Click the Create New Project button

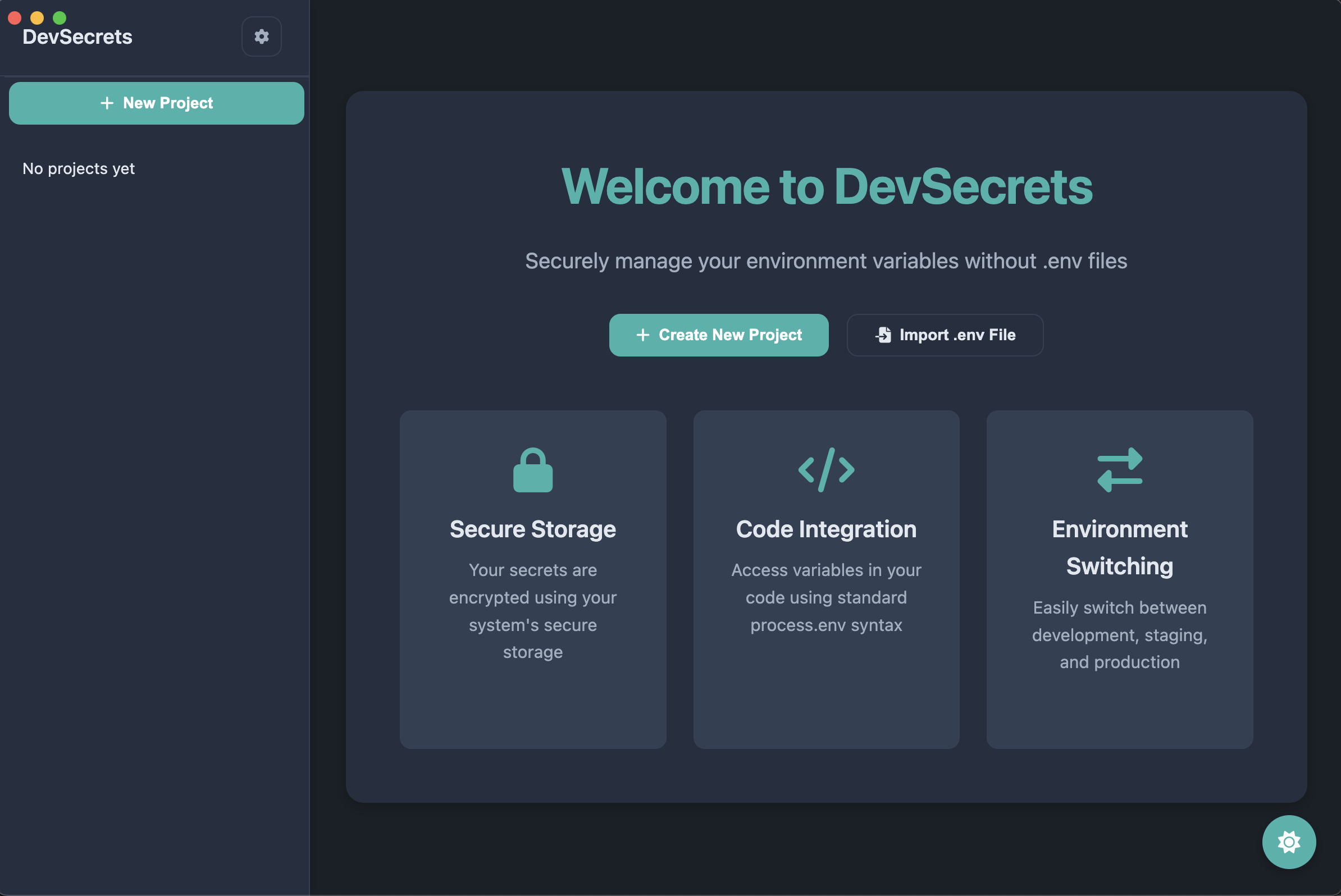click(x=719, y=335)
